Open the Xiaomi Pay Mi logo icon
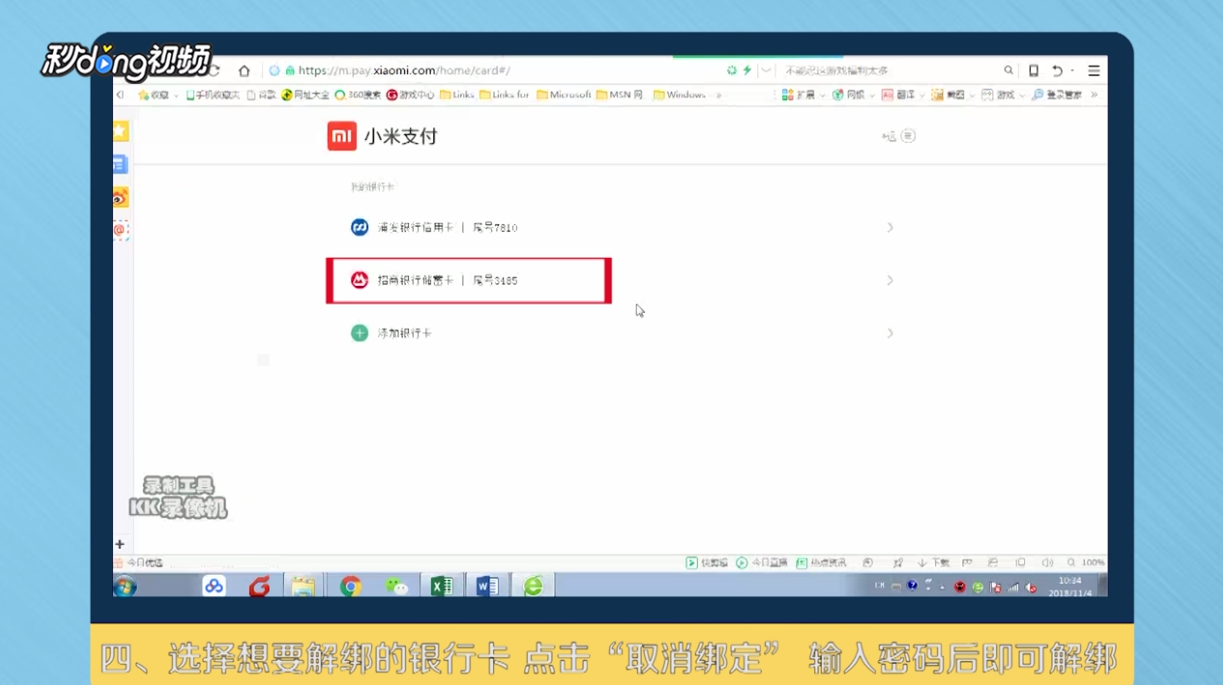This screenshot has width=1223, height=685. point(342,136)
